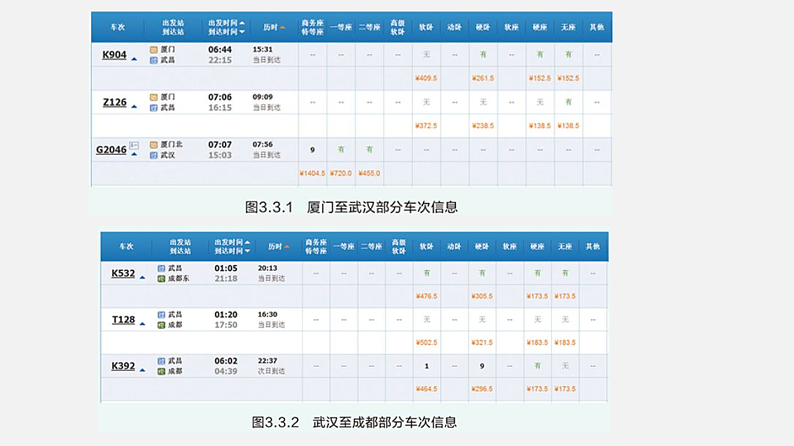Sort by 到达时间 arrow in 武汉至成都 table
This screenshot has width=794, height=446.
click(247, 251)
